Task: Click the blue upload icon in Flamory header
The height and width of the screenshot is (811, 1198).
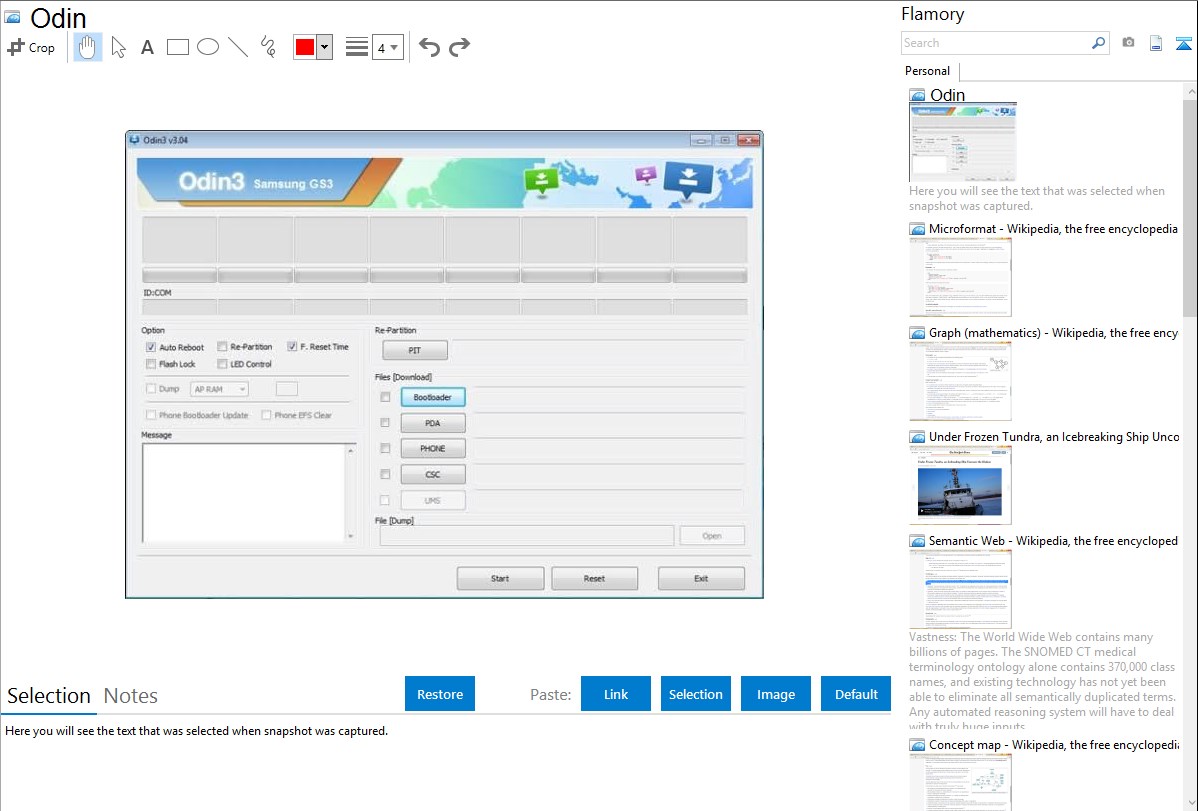Action: 1183,43
